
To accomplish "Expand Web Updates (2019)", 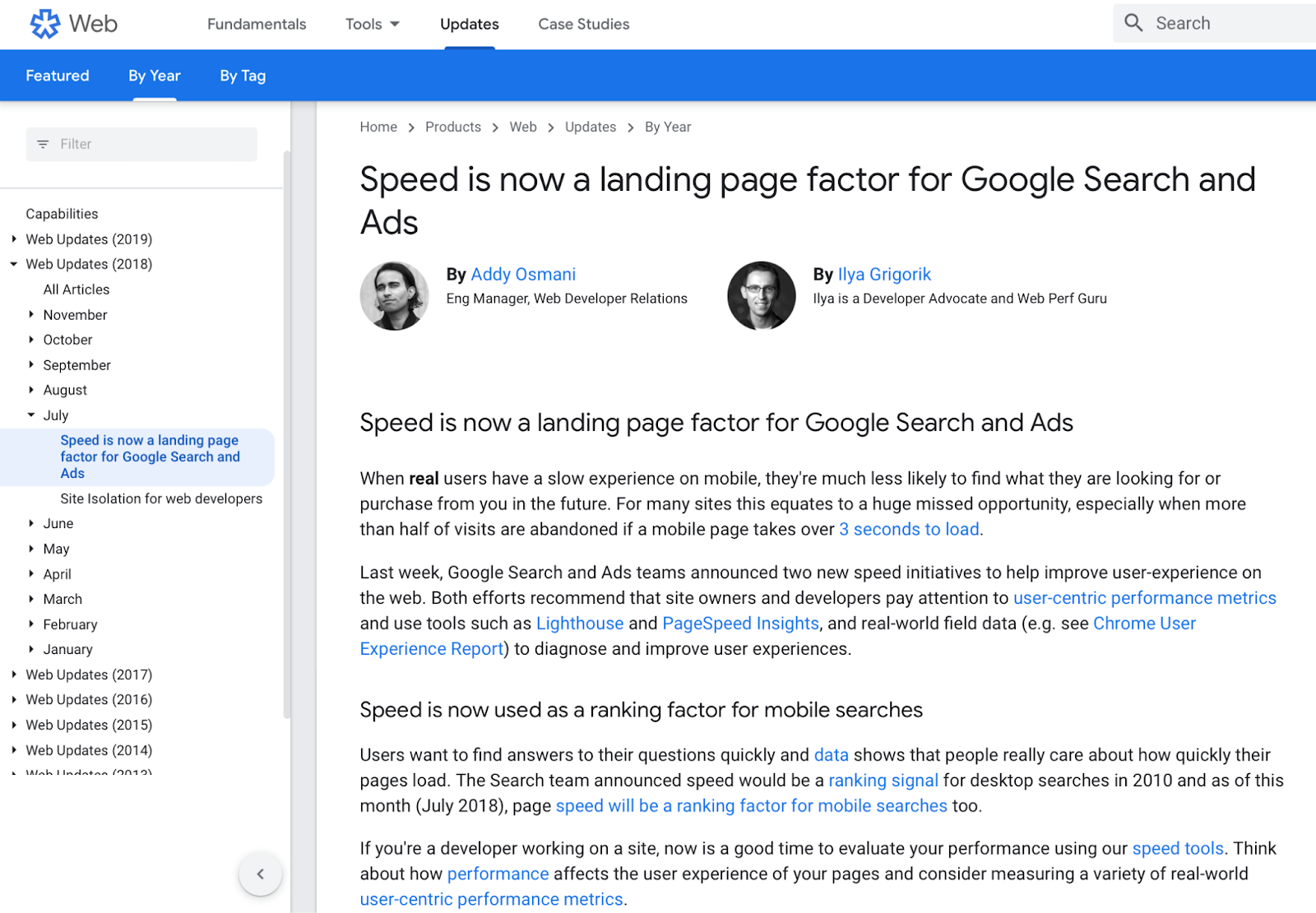I will (14, 239).
